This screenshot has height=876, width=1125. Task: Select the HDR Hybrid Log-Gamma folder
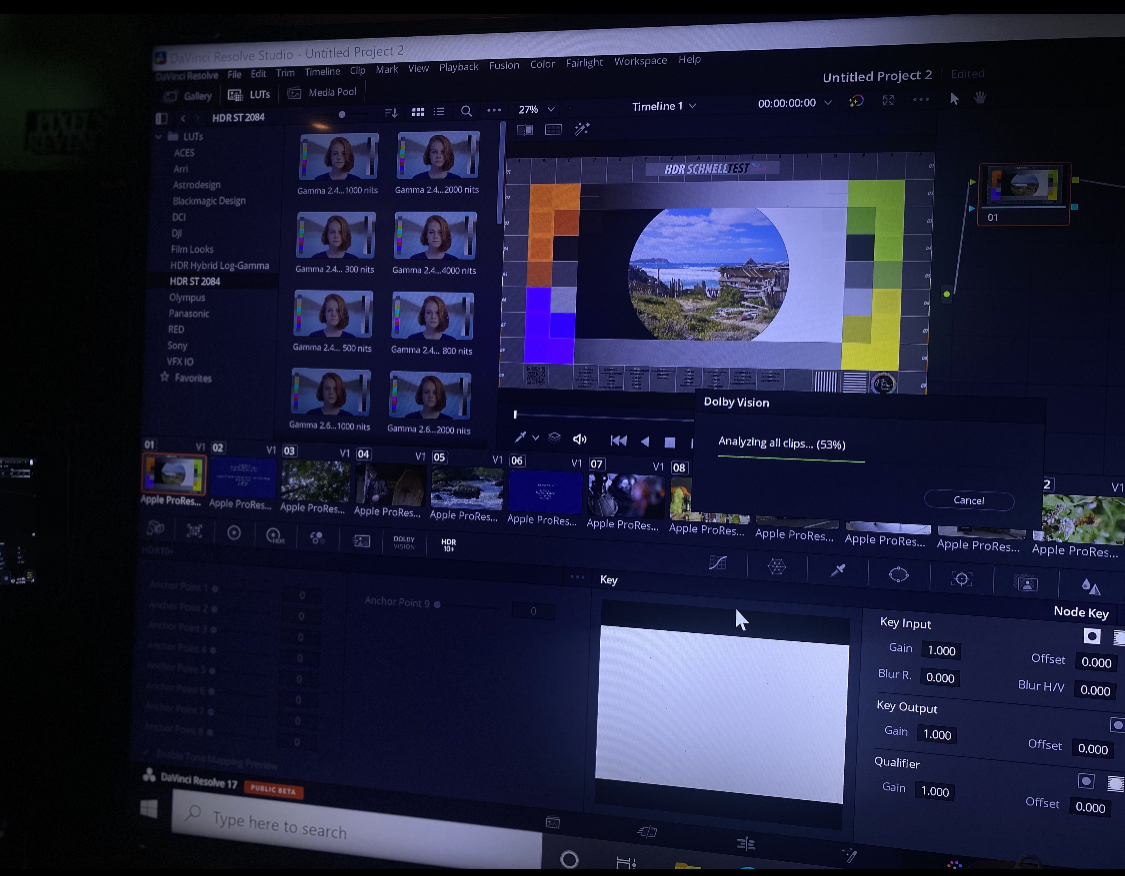[x=220, y=265]
